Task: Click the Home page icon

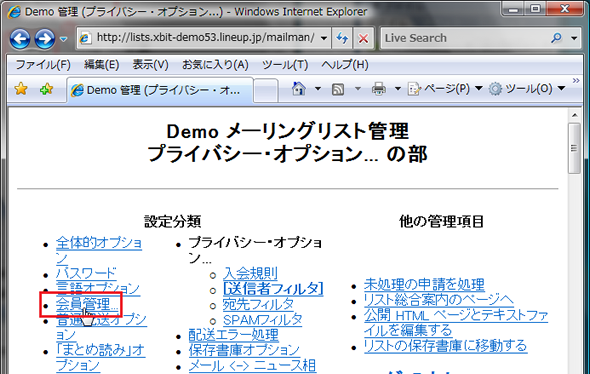Action: click(299, 89)
